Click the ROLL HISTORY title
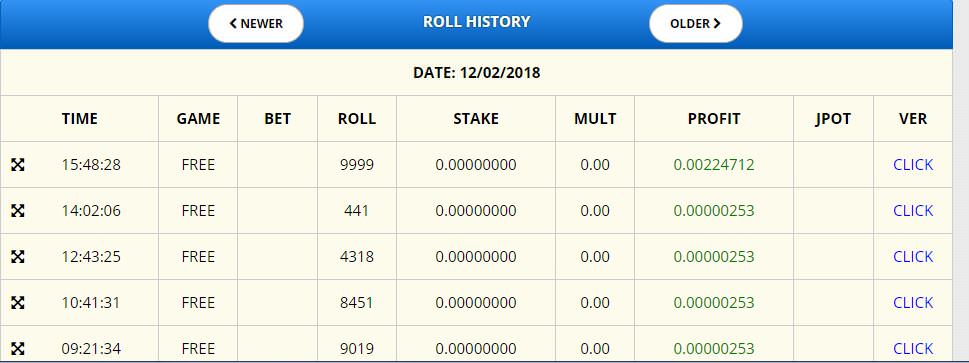The image size is (969, 363). (x=476, y=22)
